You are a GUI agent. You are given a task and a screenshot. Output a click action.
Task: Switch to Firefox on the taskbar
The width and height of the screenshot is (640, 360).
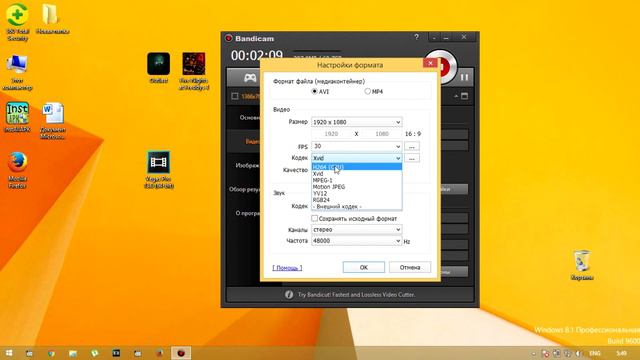pyautogui.click(x=159, y=353)
